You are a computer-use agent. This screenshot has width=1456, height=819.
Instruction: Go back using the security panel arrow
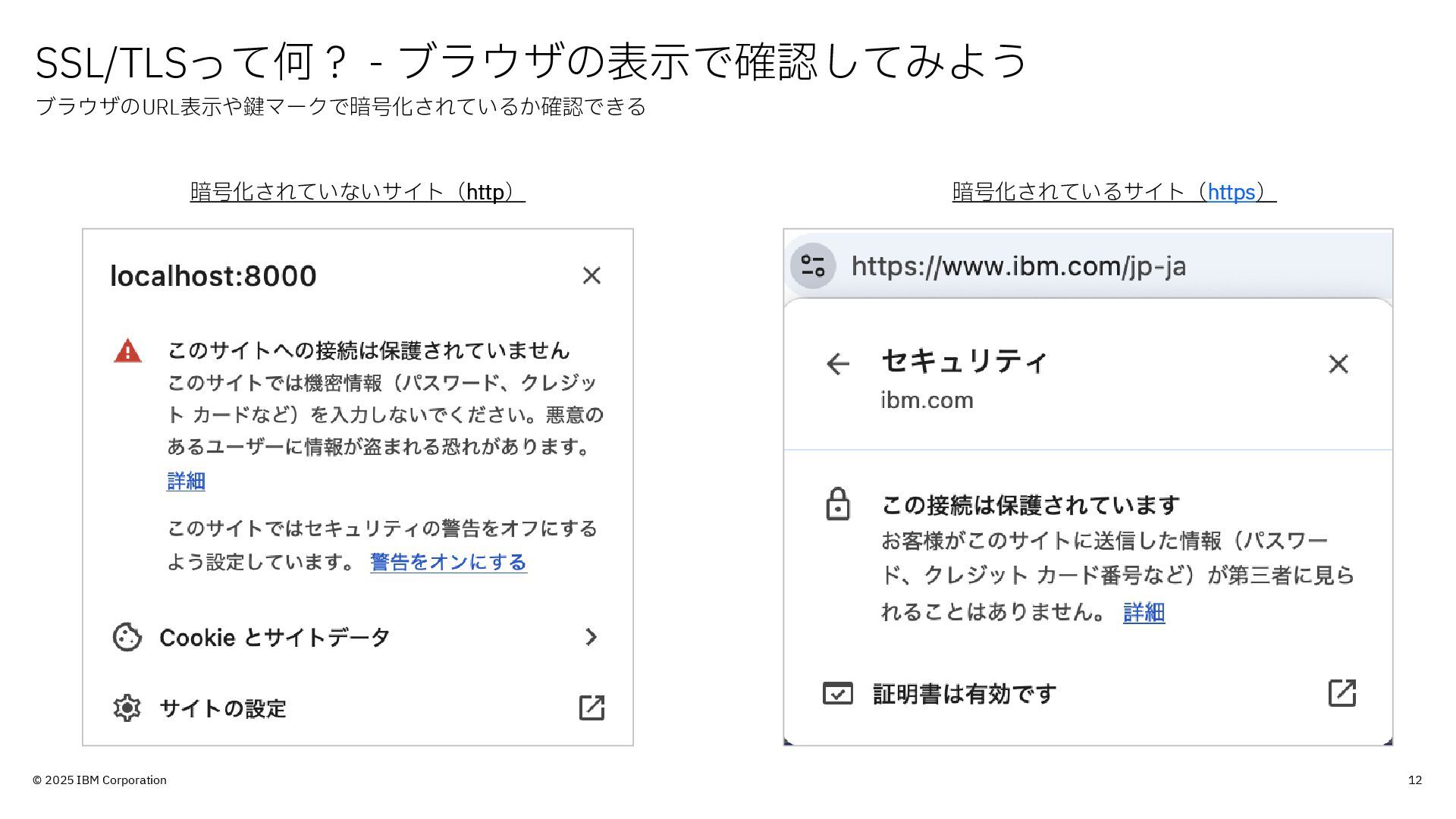pyautogui.click(x=837, y=364)
